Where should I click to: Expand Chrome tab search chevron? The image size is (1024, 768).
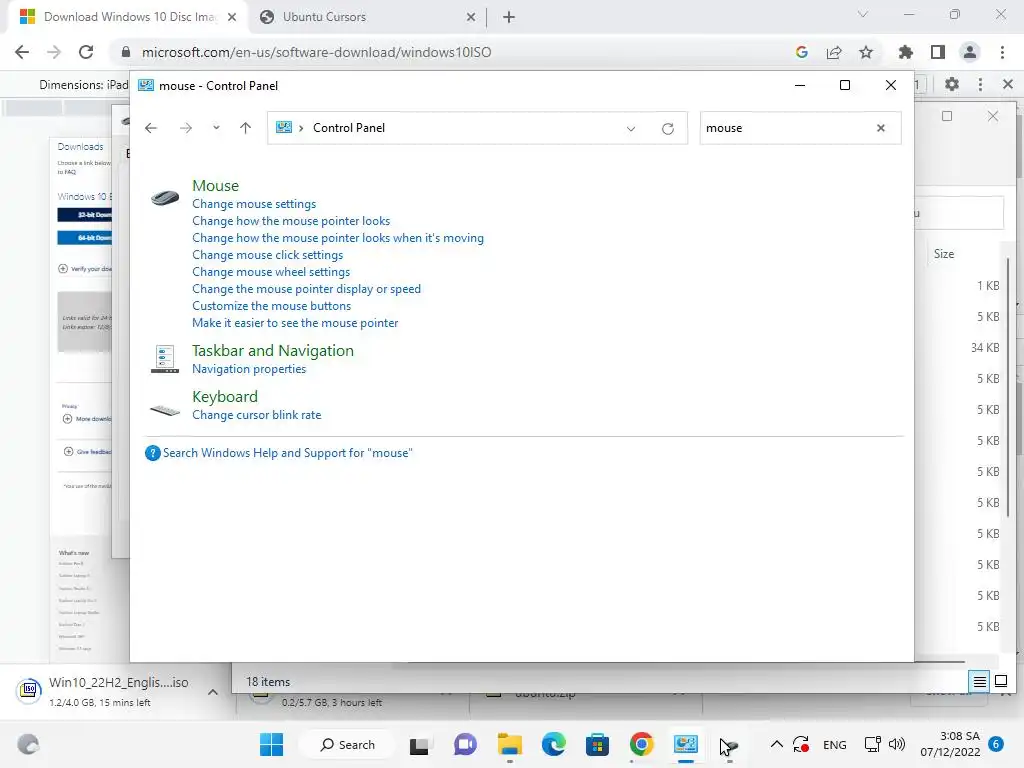pos(863,14)
